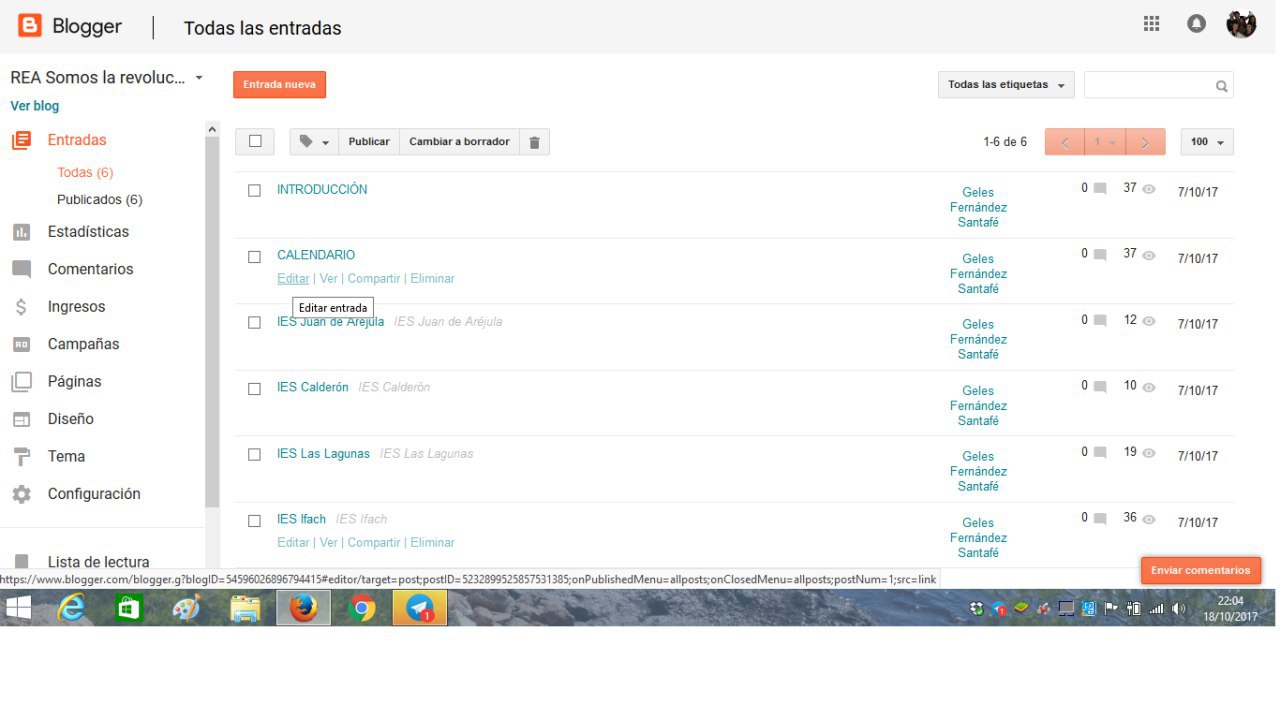Open the label tag dropdown
This screenshot has width=1280, height=719.
[x=314, y=142]
